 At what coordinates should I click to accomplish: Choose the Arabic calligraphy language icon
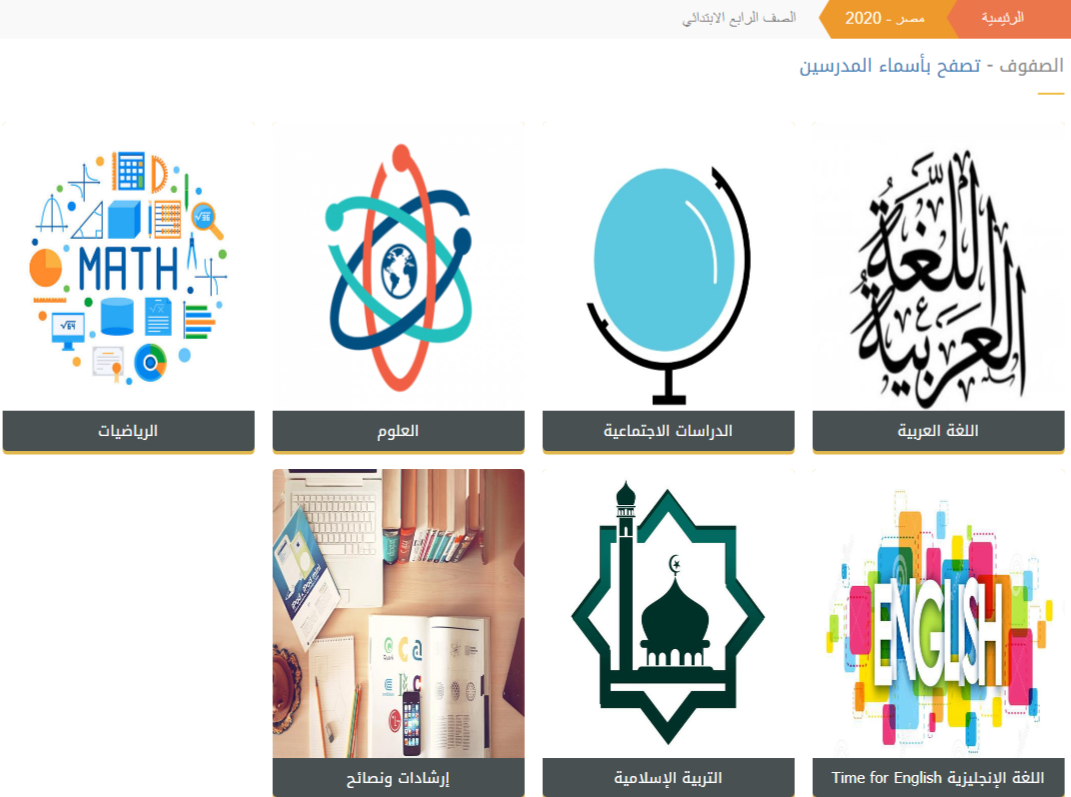(938, 266)
